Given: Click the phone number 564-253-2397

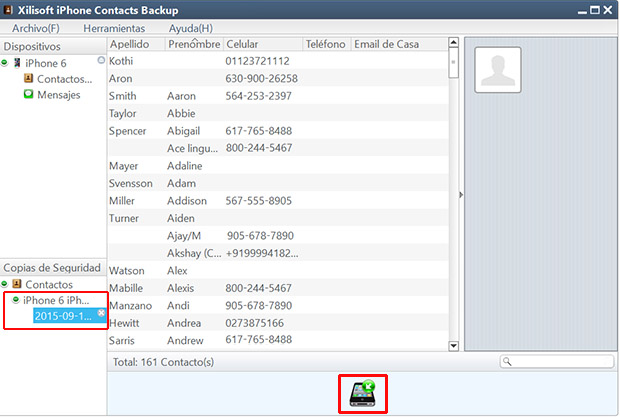Looking at the screenshot, I should (259, 96).
